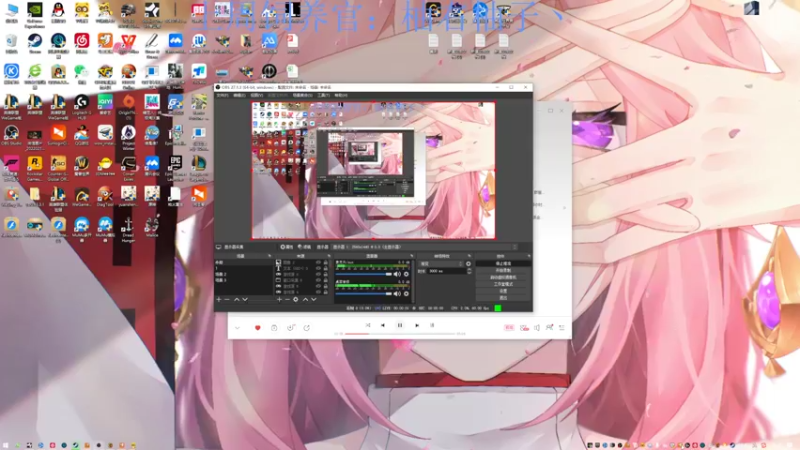Open OBS Studio desktop shortcut
Screen dimensions: 800x450
pos(11,135)
